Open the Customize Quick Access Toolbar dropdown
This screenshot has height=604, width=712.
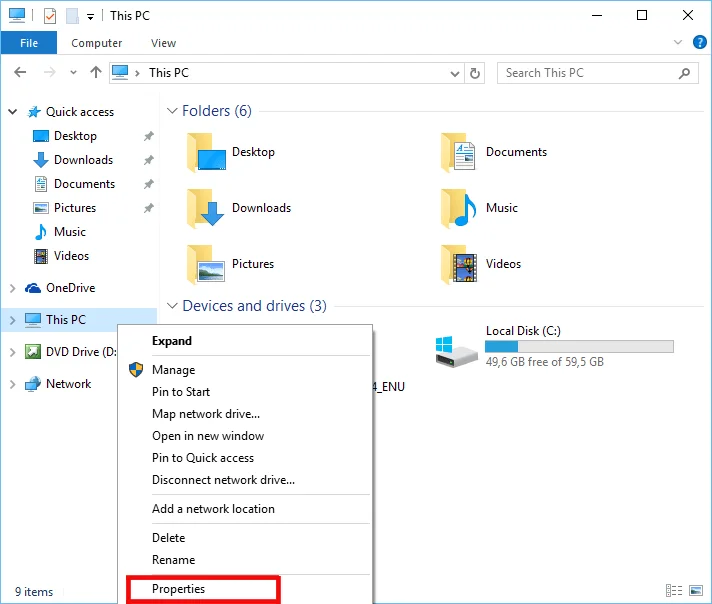(x=90, y=17)
